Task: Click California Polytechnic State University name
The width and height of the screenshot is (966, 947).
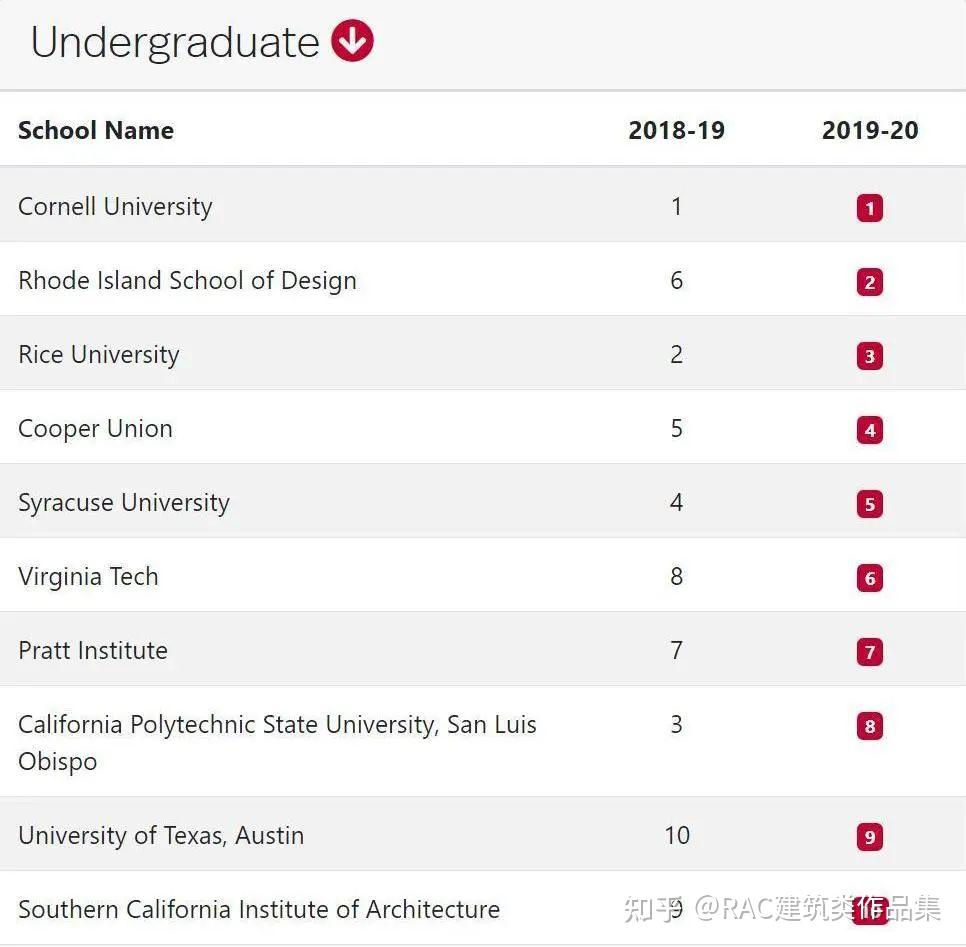Action: (277, 725)
